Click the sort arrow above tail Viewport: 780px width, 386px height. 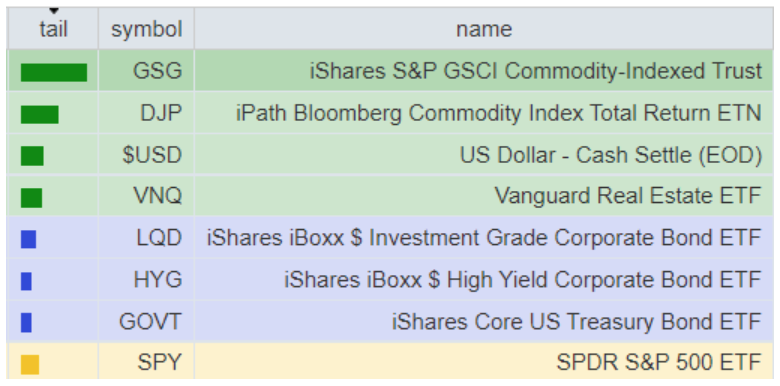click(x=54, y=11)
